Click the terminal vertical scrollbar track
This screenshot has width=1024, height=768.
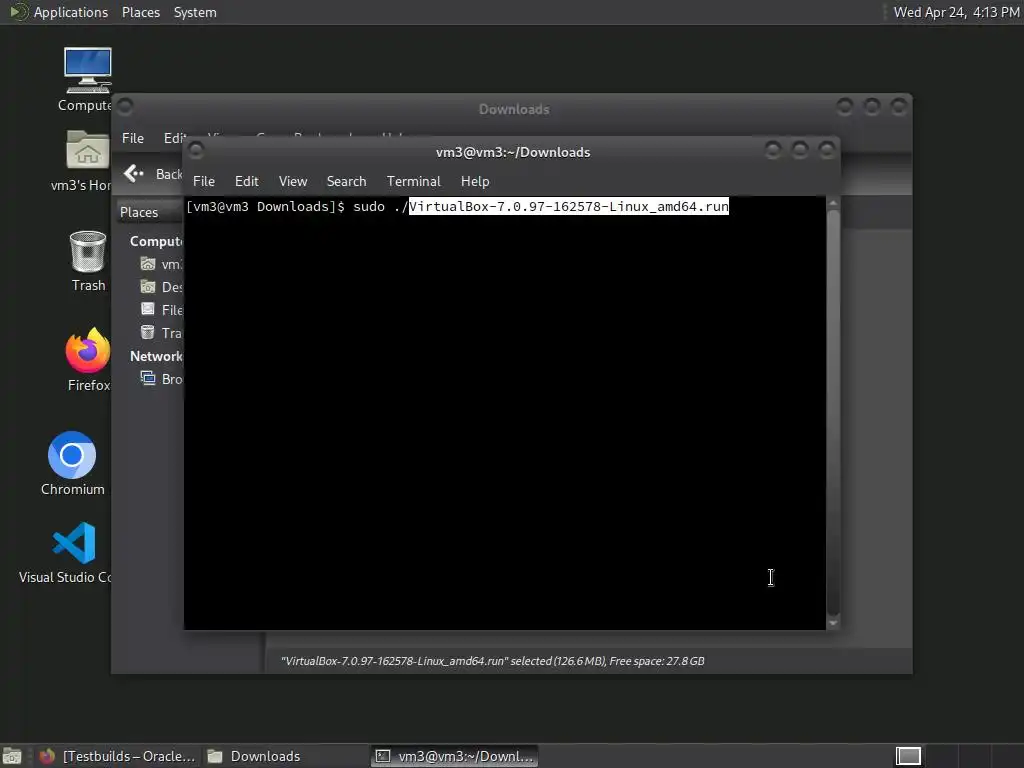833,413
